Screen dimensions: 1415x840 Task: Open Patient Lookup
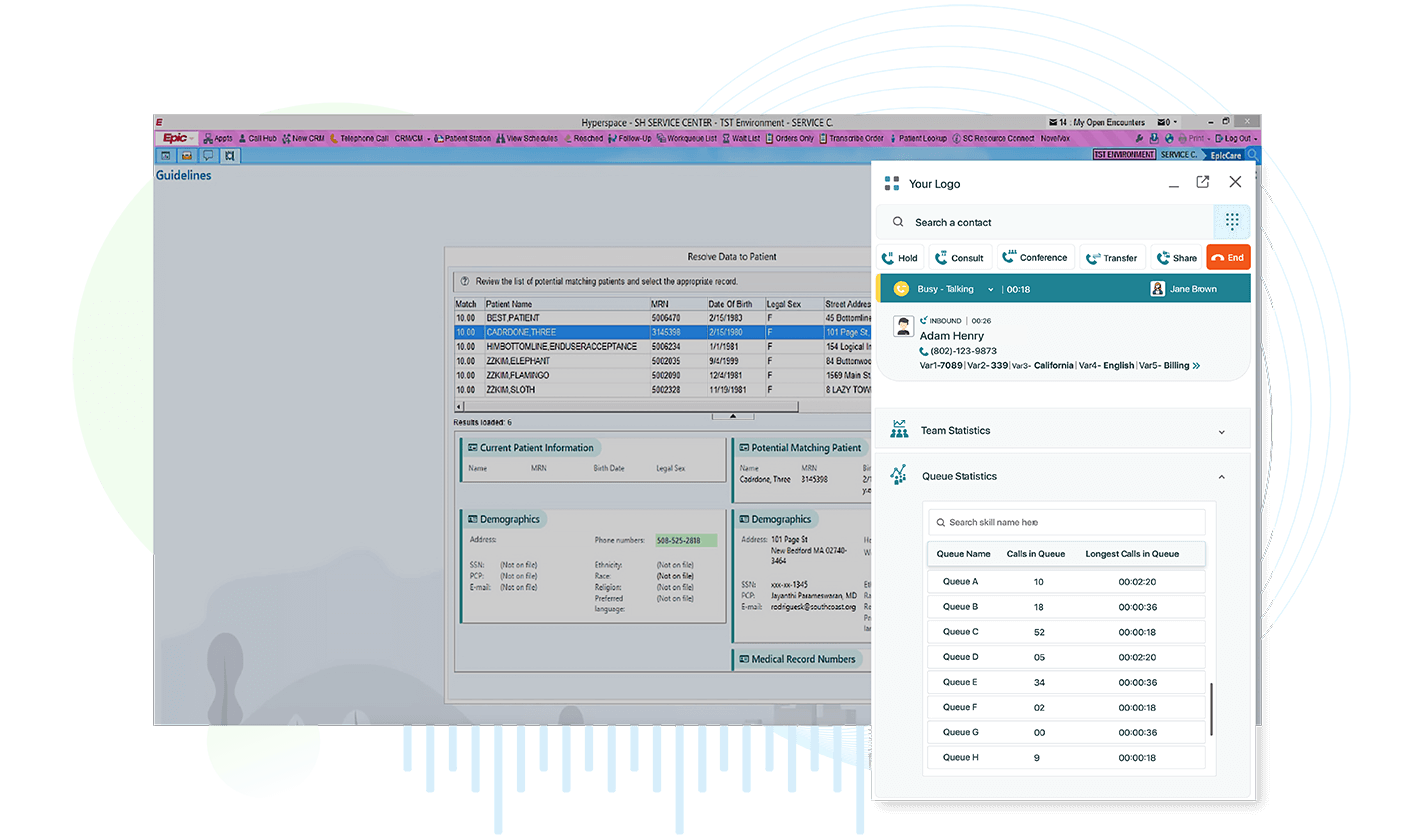[922, 138]
